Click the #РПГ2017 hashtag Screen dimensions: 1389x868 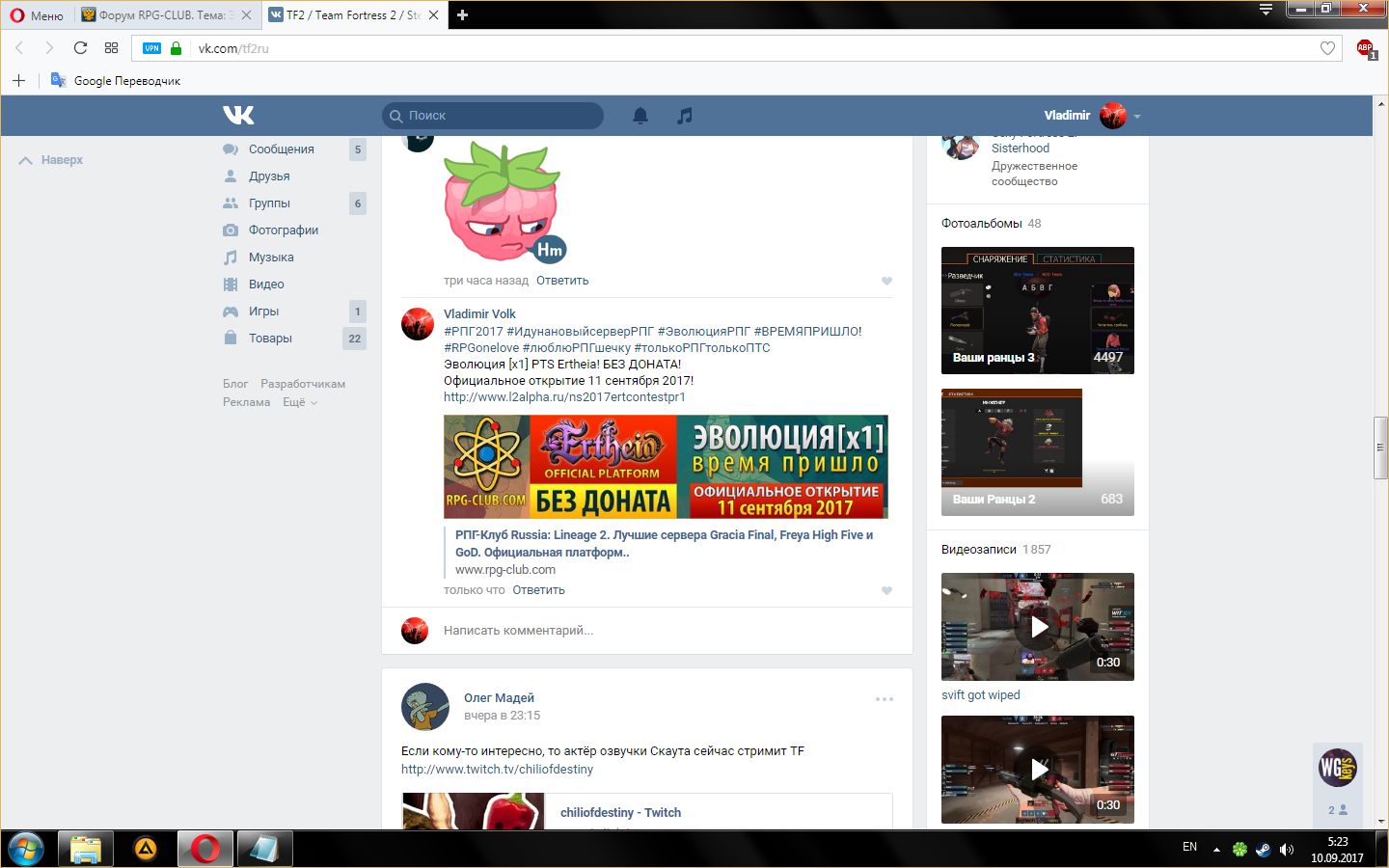[x=473, y=331]
